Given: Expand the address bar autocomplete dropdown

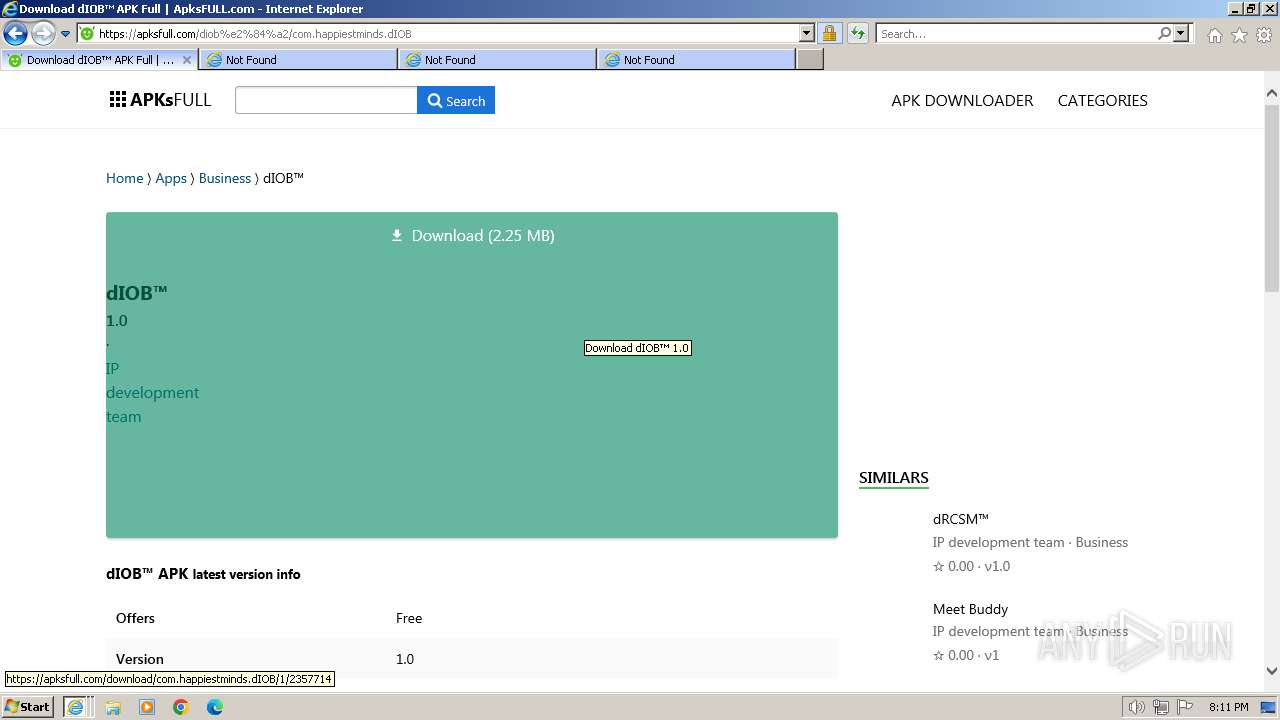Looking at the screenshot, I should pos(807,34).
